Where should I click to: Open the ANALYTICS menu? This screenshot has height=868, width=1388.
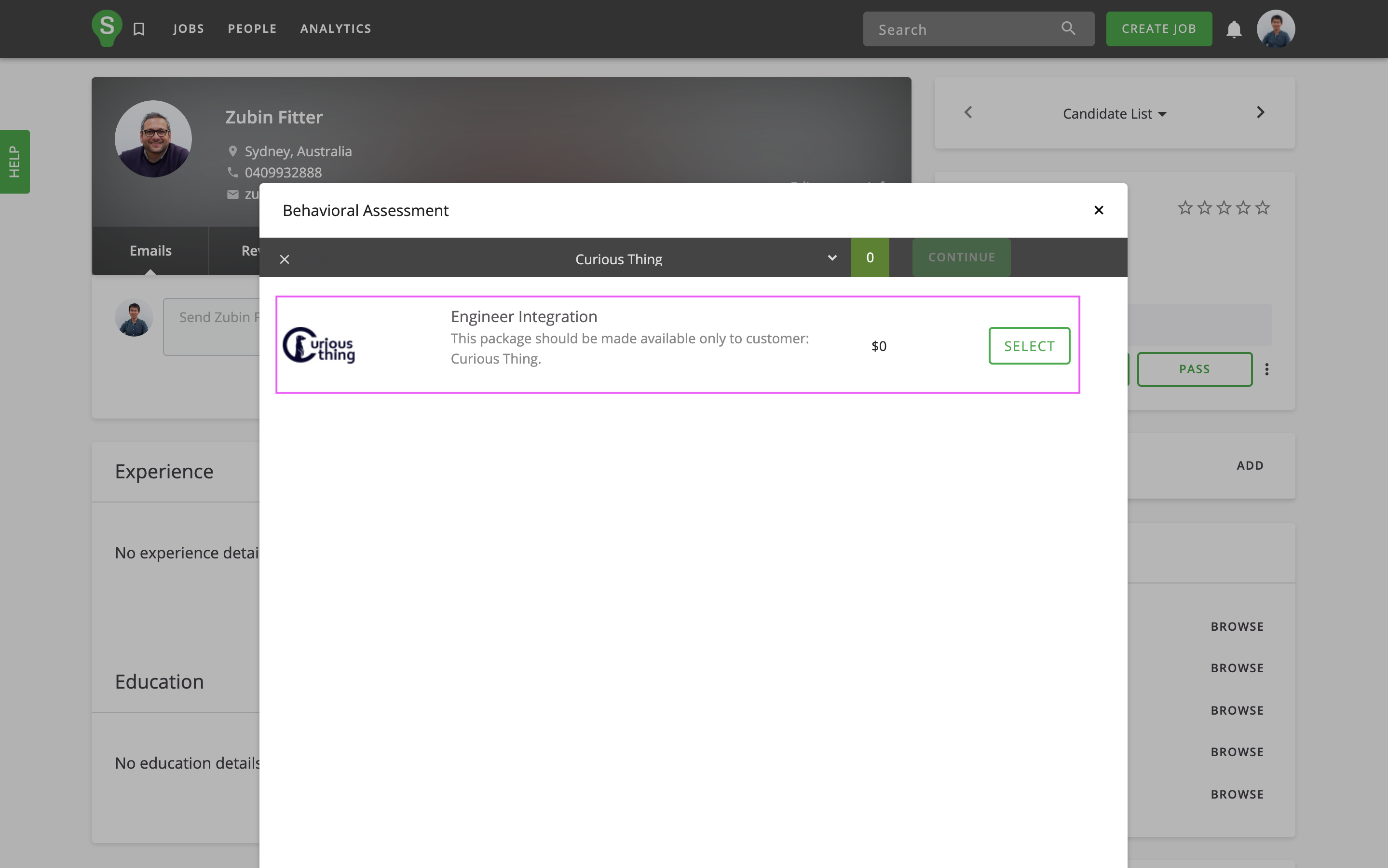click(x=335, y=29)
